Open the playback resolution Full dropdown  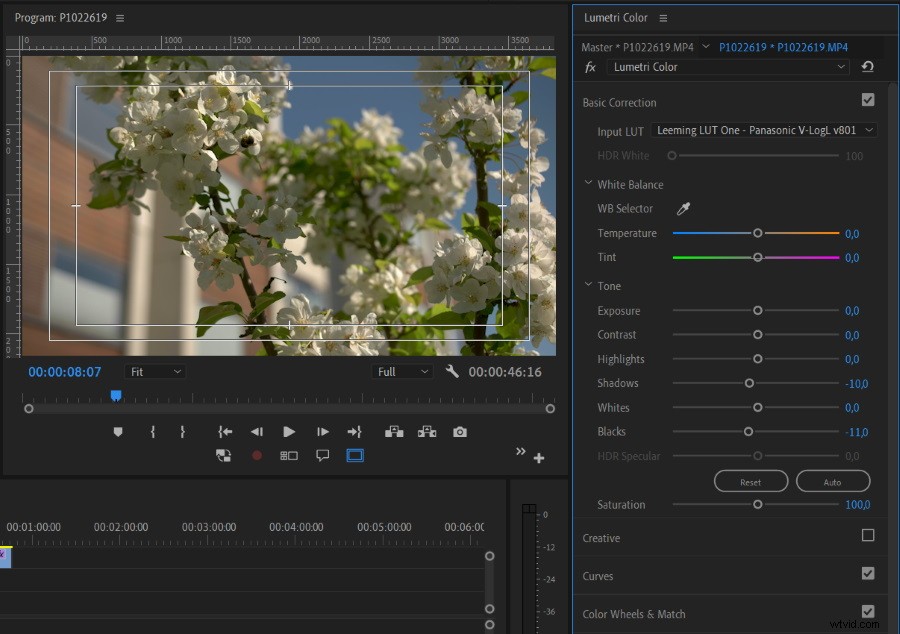coord(401,371)
